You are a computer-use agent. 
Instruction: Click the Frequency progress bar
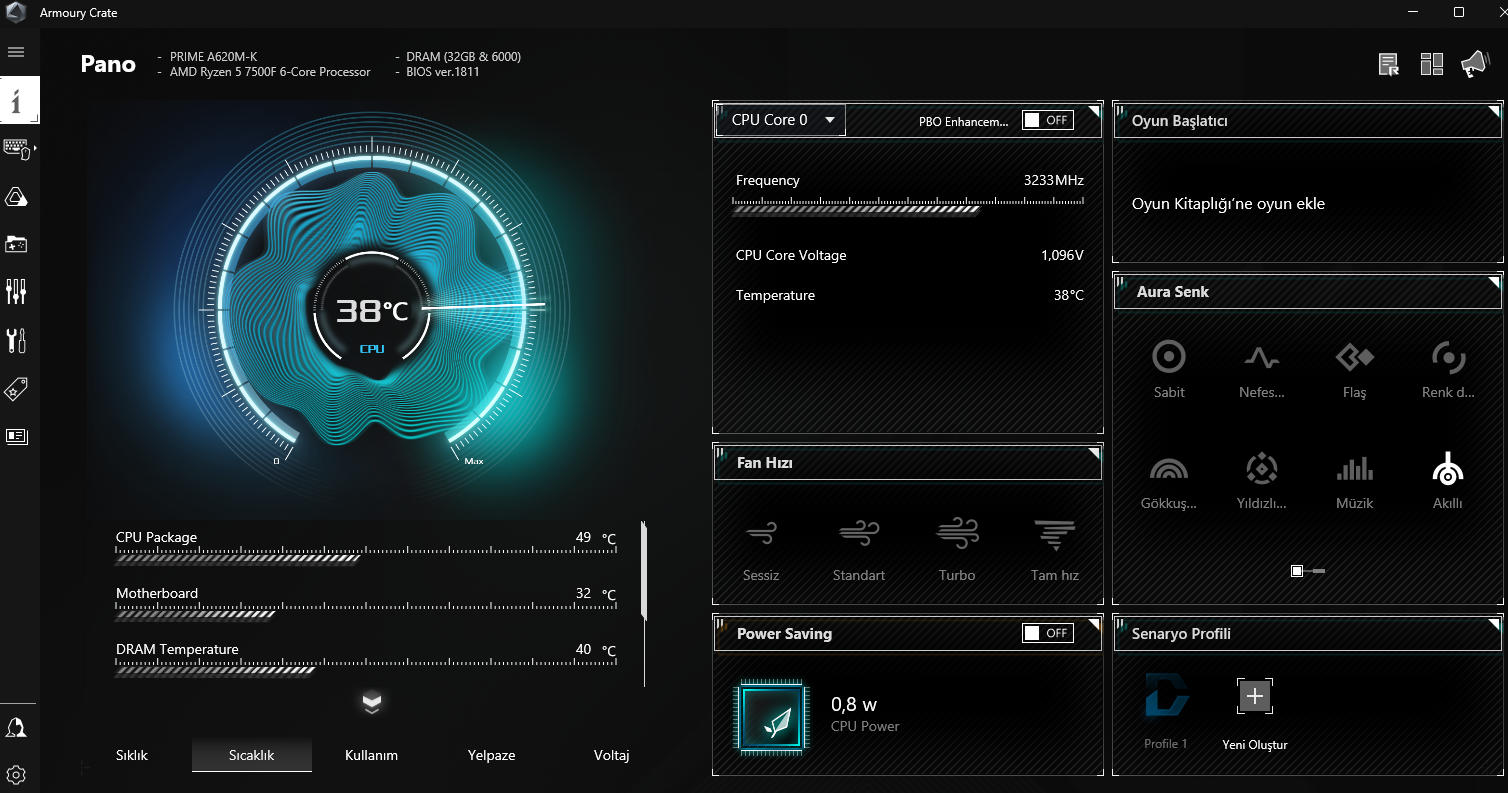tap(908, 205)
